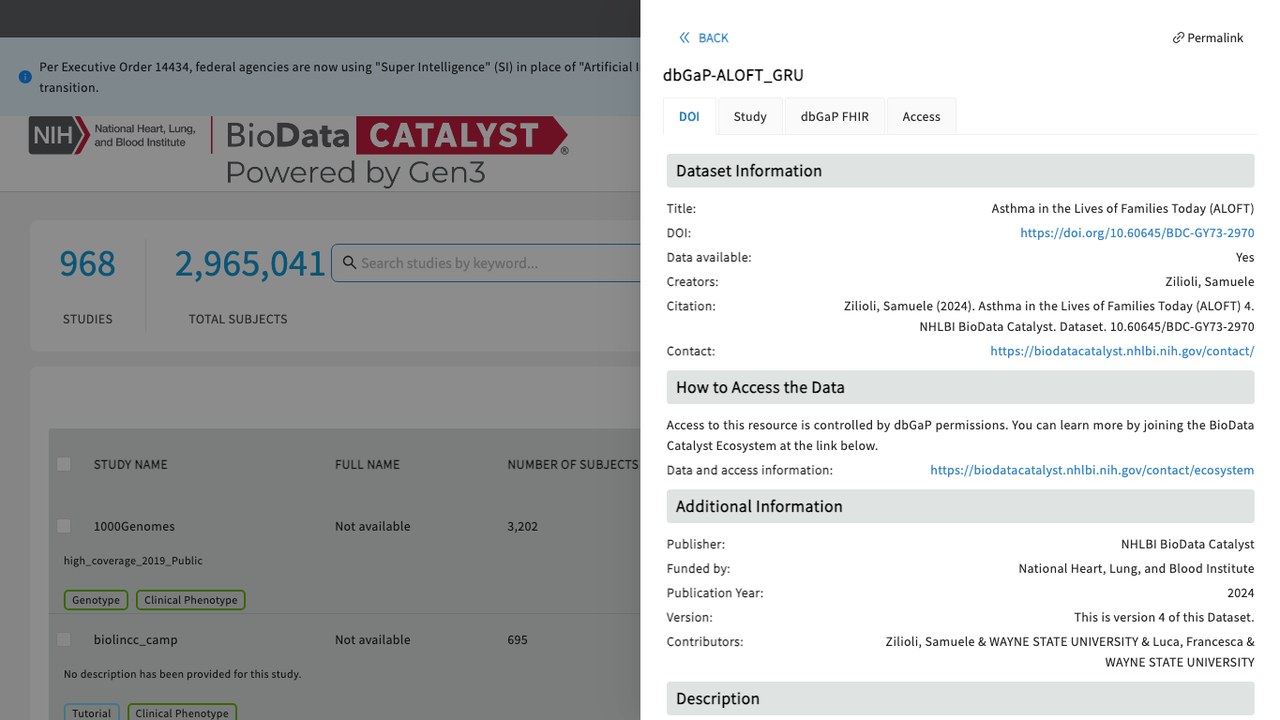Screen dimensions: 1280x720
Task: Click the high_coverage_2019_Public description
Action: click(x=133, y=561)
